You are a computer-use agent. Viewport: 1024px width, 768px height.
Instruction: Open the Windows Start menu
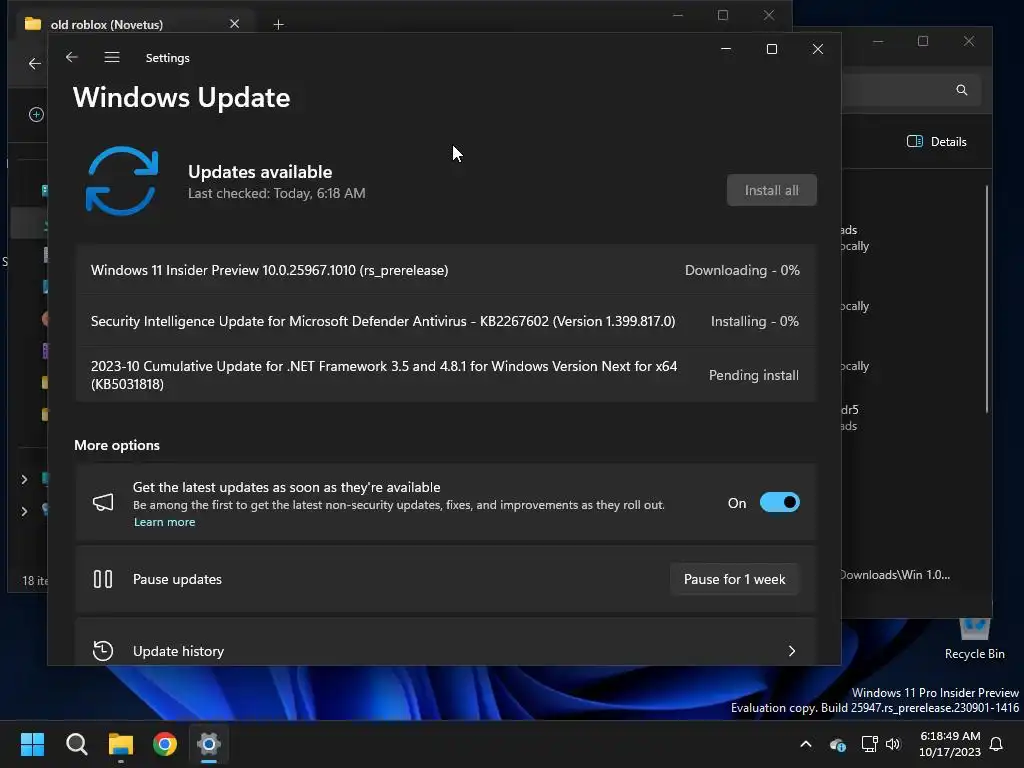[x=32, y=744]
